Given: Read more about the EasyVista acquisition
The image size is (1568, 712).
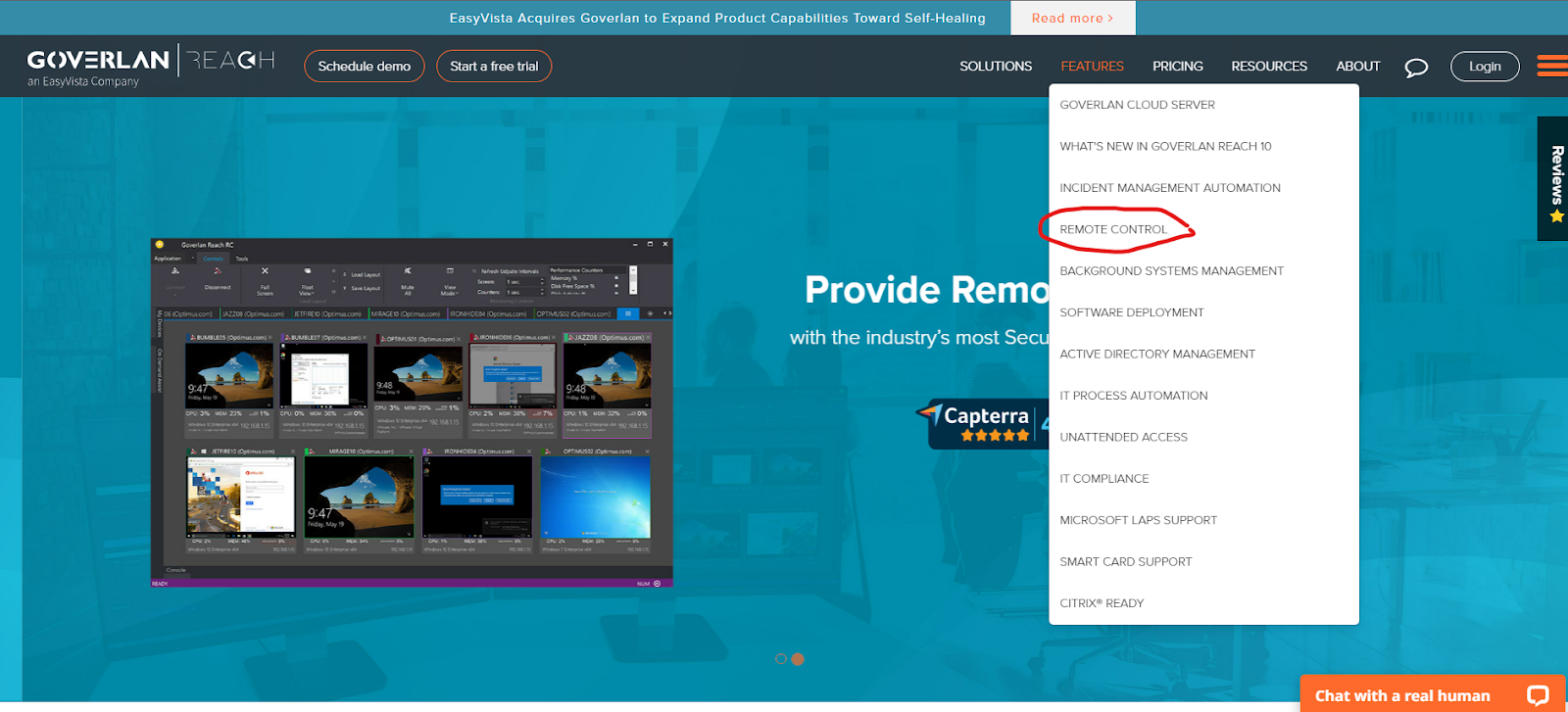Looking at the screenshot, I should pyautogui.click(x=1072, y=19).
